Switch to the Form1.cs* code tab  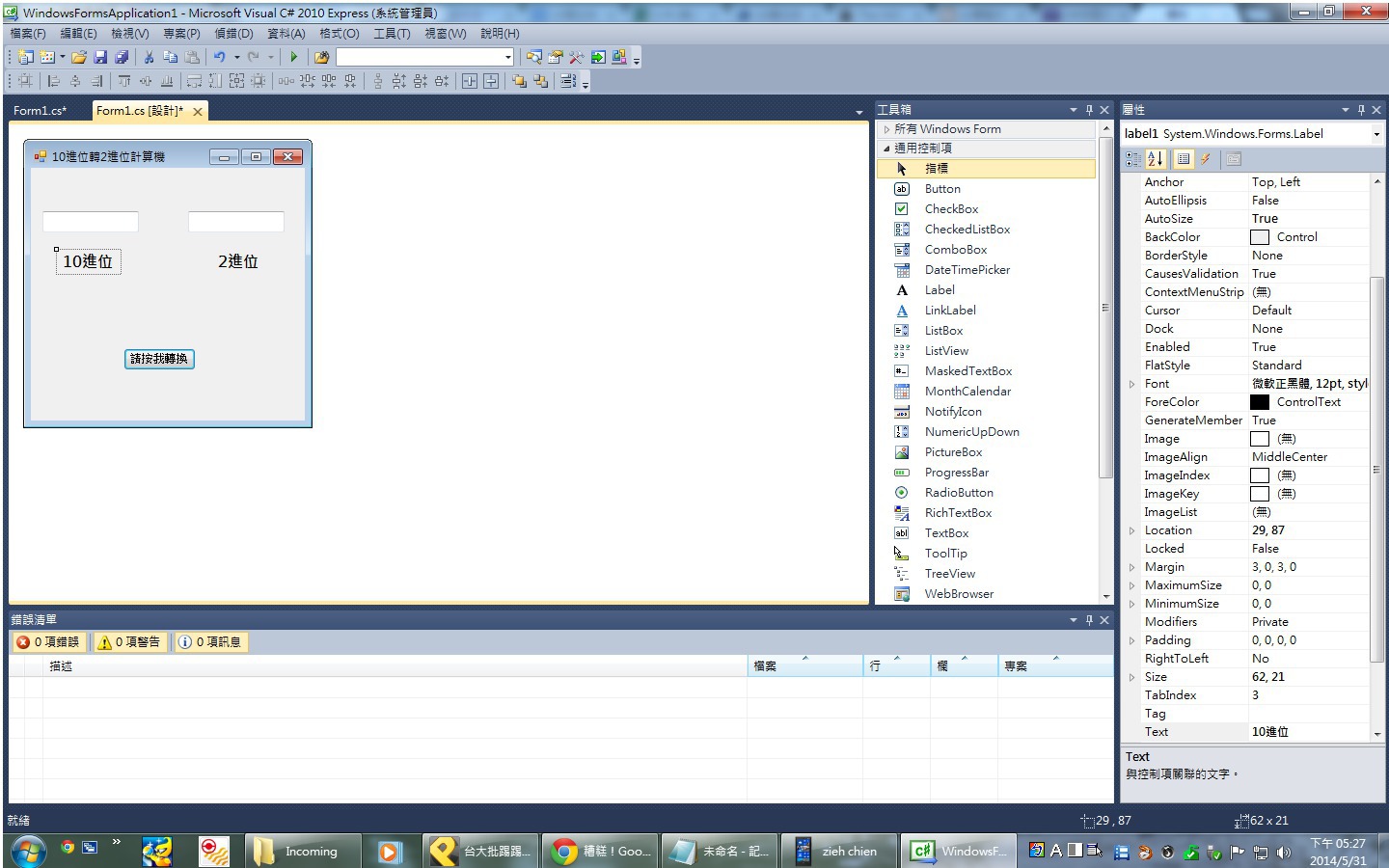tap(40, 111)
